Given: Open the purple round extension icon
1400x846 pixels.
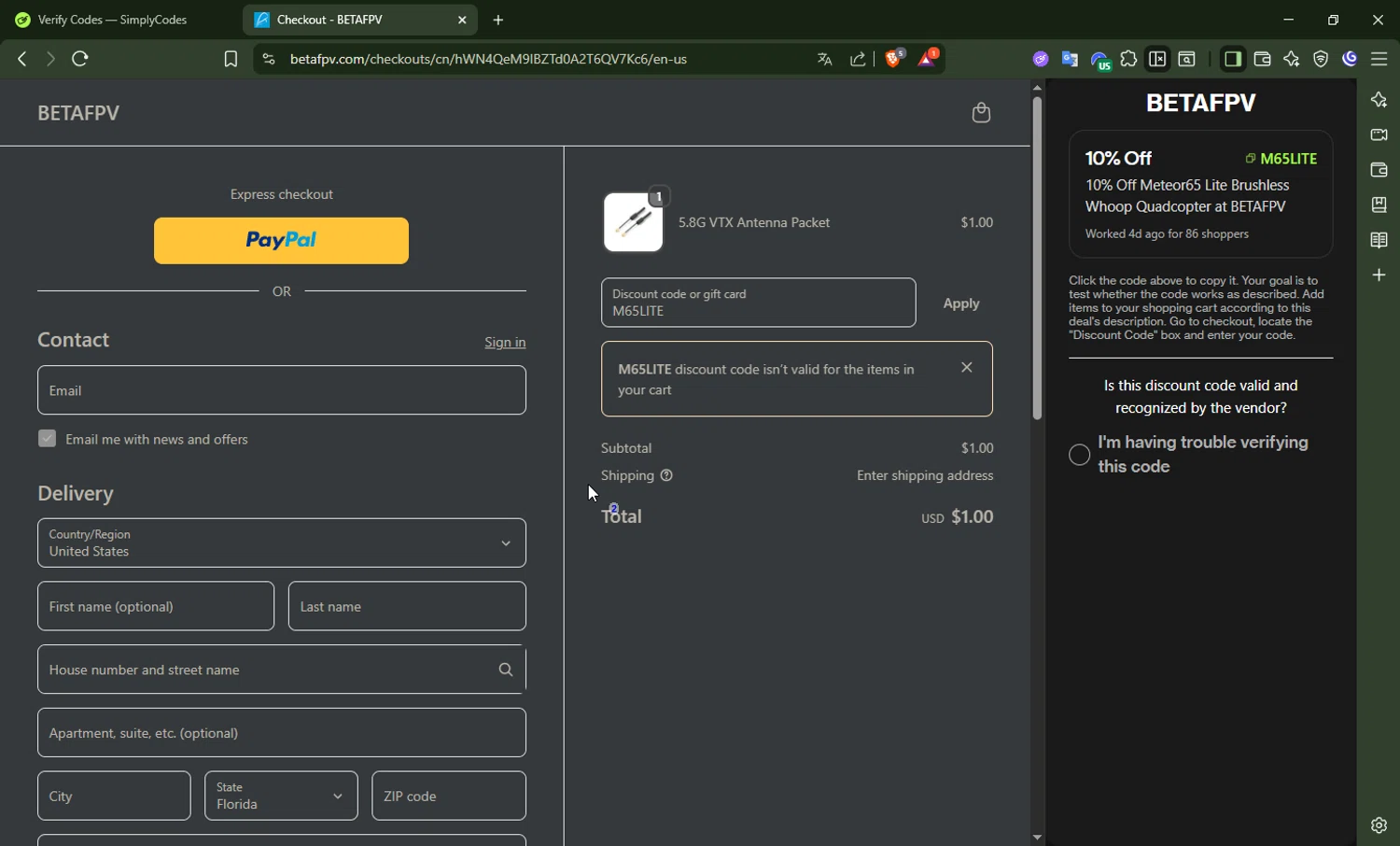Looking at the screenshot, I should point(1041,59).
